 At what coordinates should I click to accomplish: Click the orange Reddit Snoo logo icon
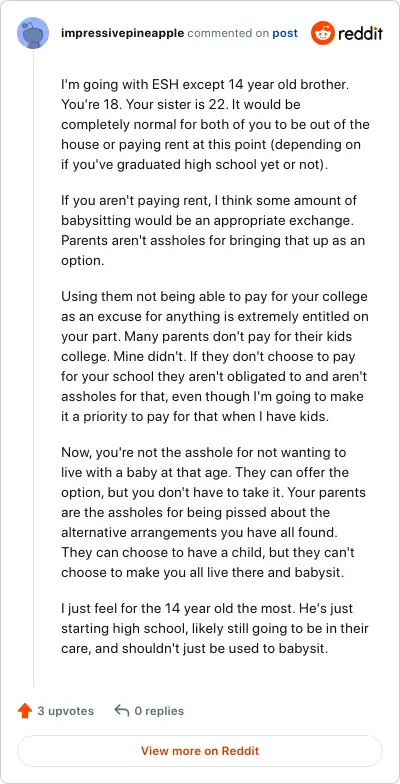tap(322, 33)
